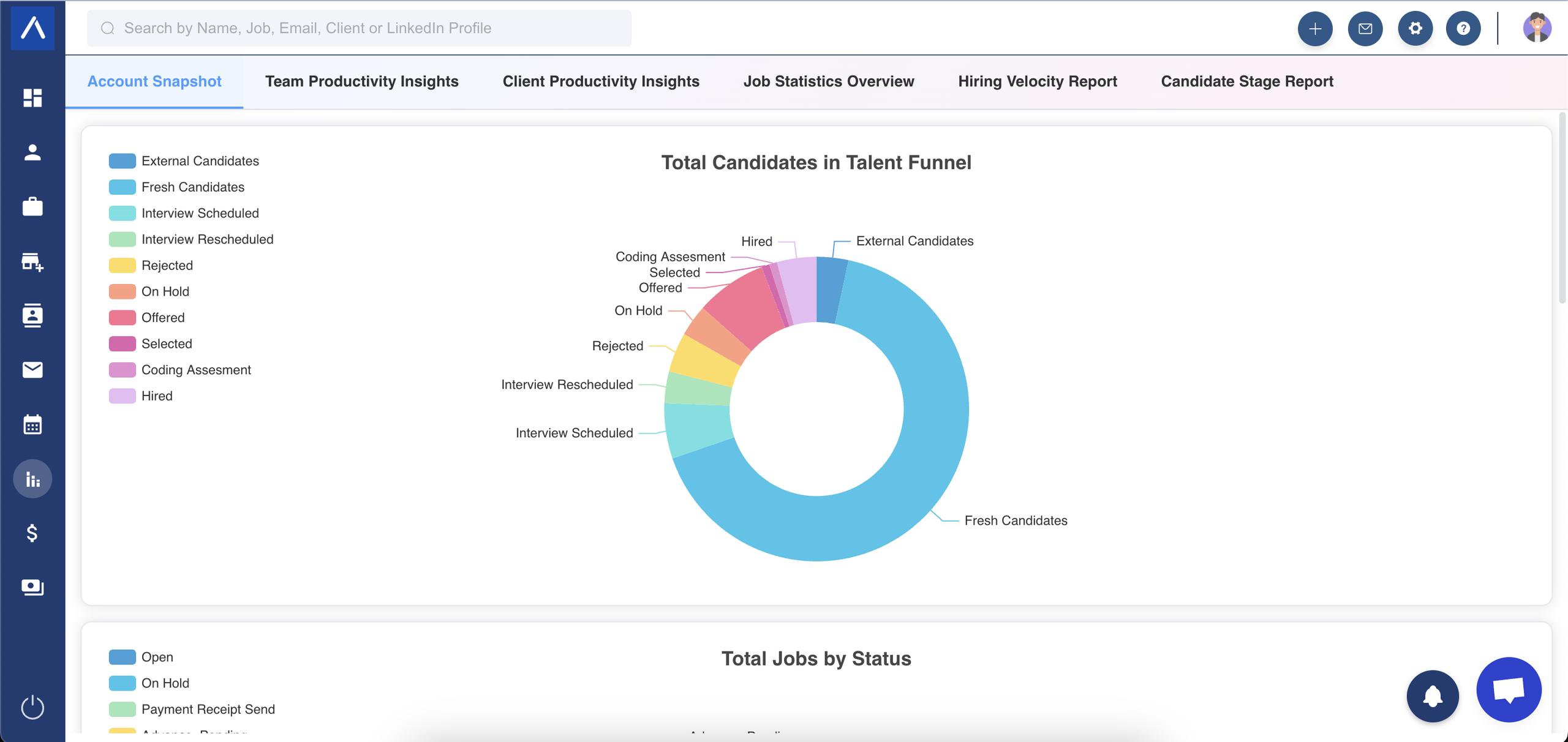Open the candidates person icon in sidebar
Viewport: 1568px width, 742px height.
(x=32, y=152)
